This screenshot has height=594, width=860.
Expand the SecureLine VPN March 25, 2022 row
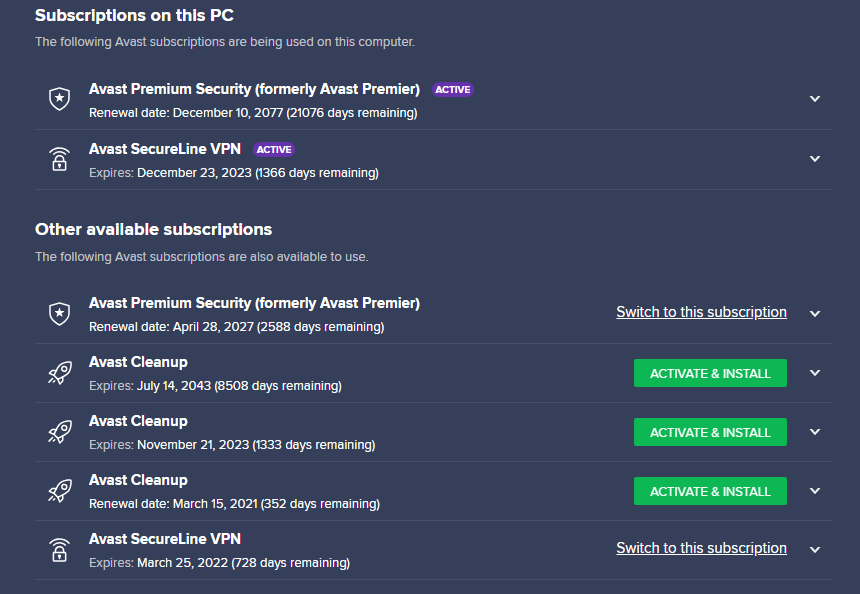[815, 550]
